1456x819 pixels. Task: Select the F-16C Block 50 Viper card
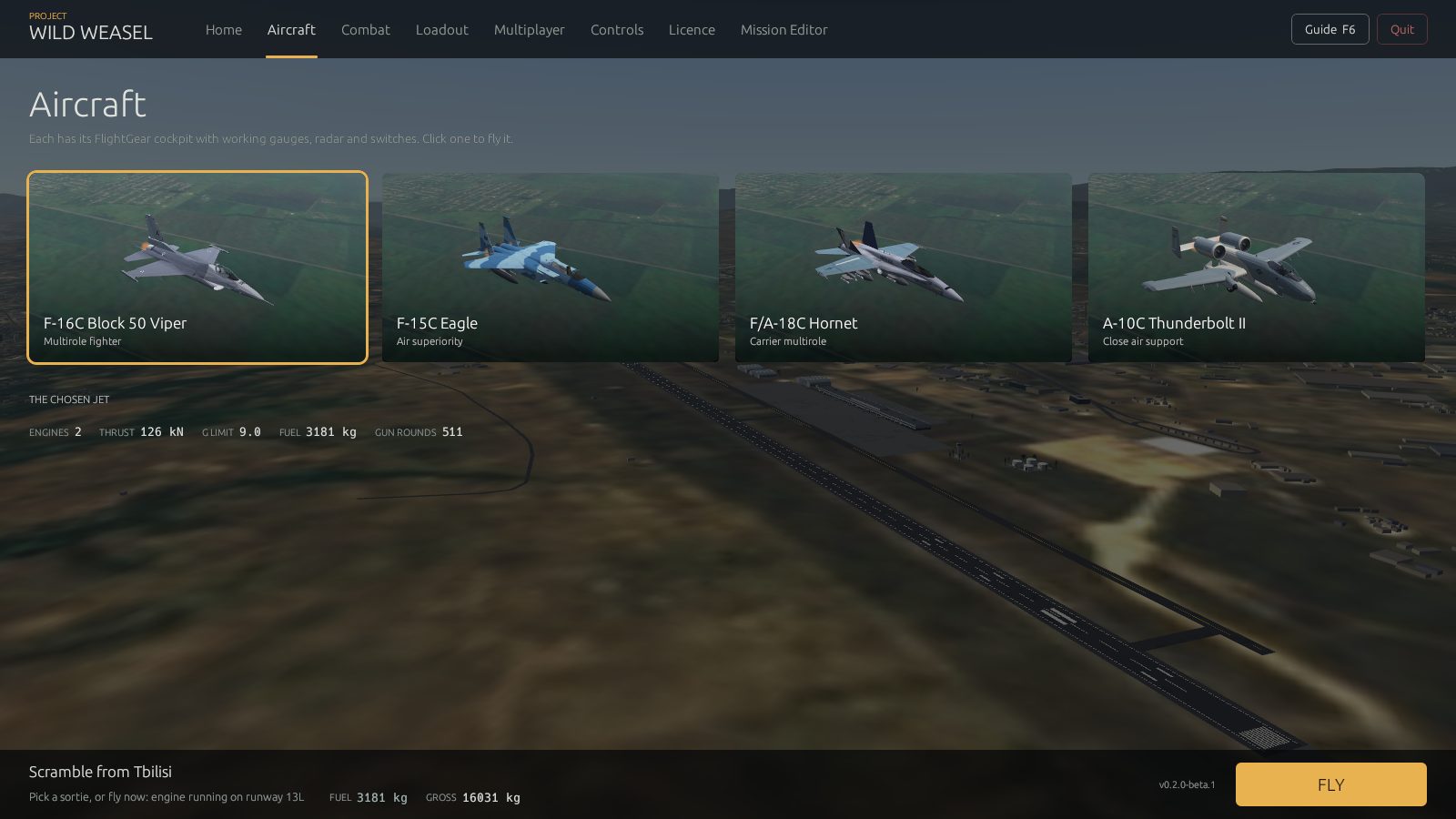tap(197, 268)
